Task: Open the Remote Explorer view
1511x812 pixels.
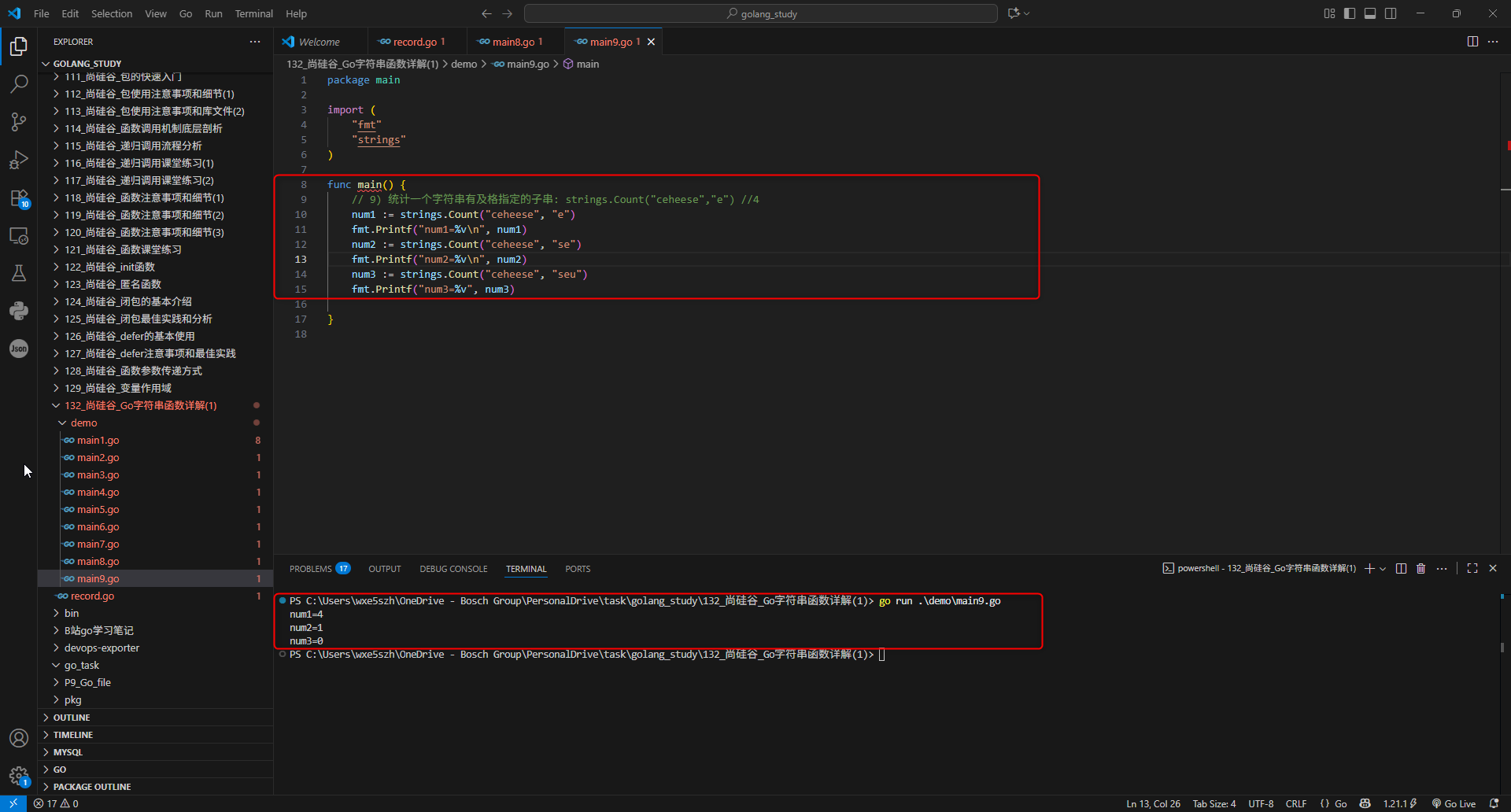Action: 19,235
